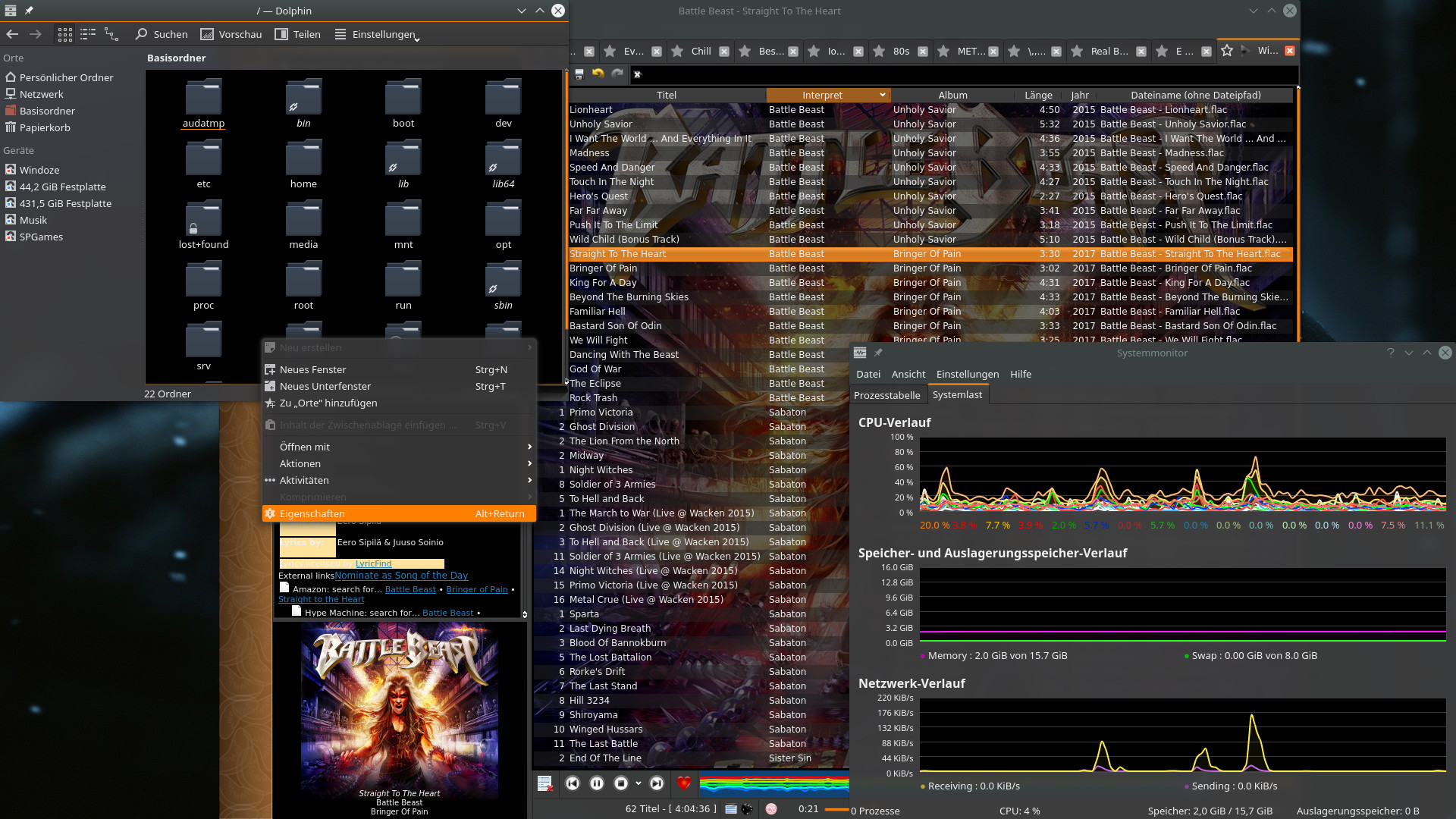Toggle the Last.fm scrobbling icon
This screenshot has height=819, width=1456.
coord(771,809)
